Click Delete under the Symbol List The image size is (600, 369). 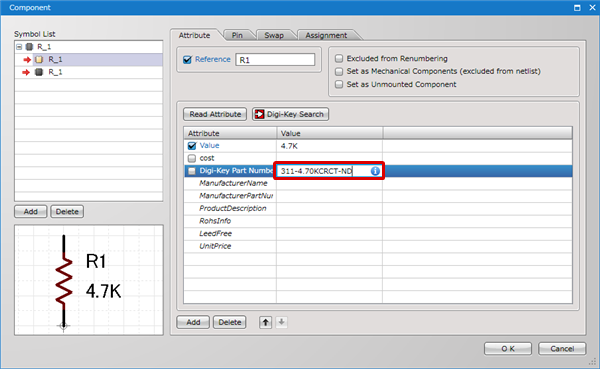67,212
